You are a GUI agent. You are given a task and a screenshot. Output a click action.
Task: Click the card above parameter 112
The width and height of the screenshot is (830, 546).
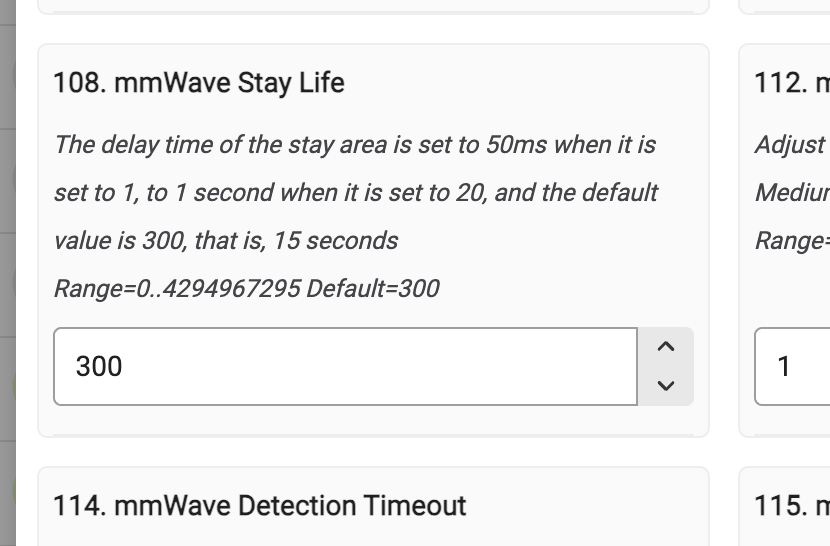tap(785, 5)
